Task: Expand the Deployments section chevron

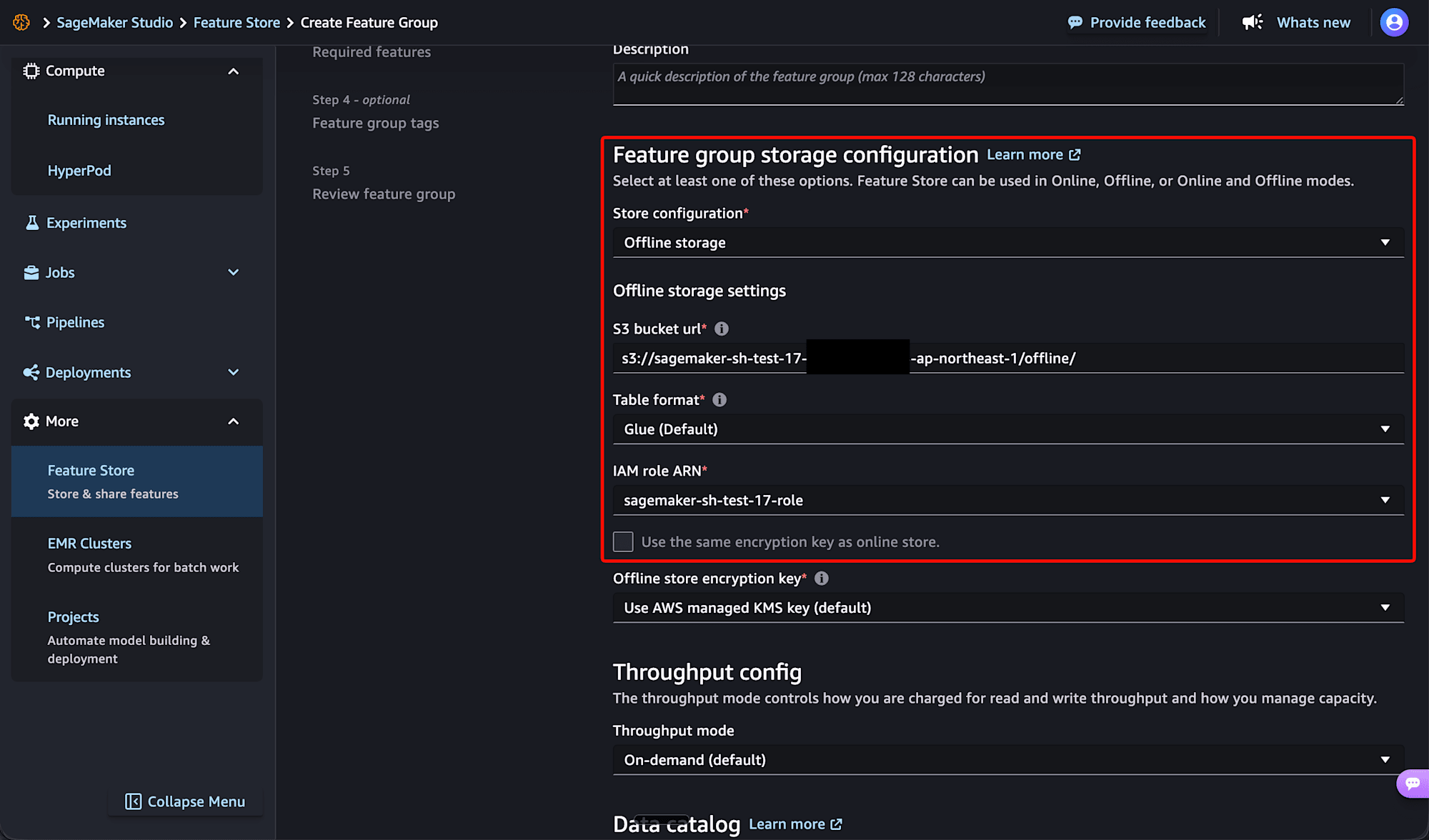Action: (233, 372)
